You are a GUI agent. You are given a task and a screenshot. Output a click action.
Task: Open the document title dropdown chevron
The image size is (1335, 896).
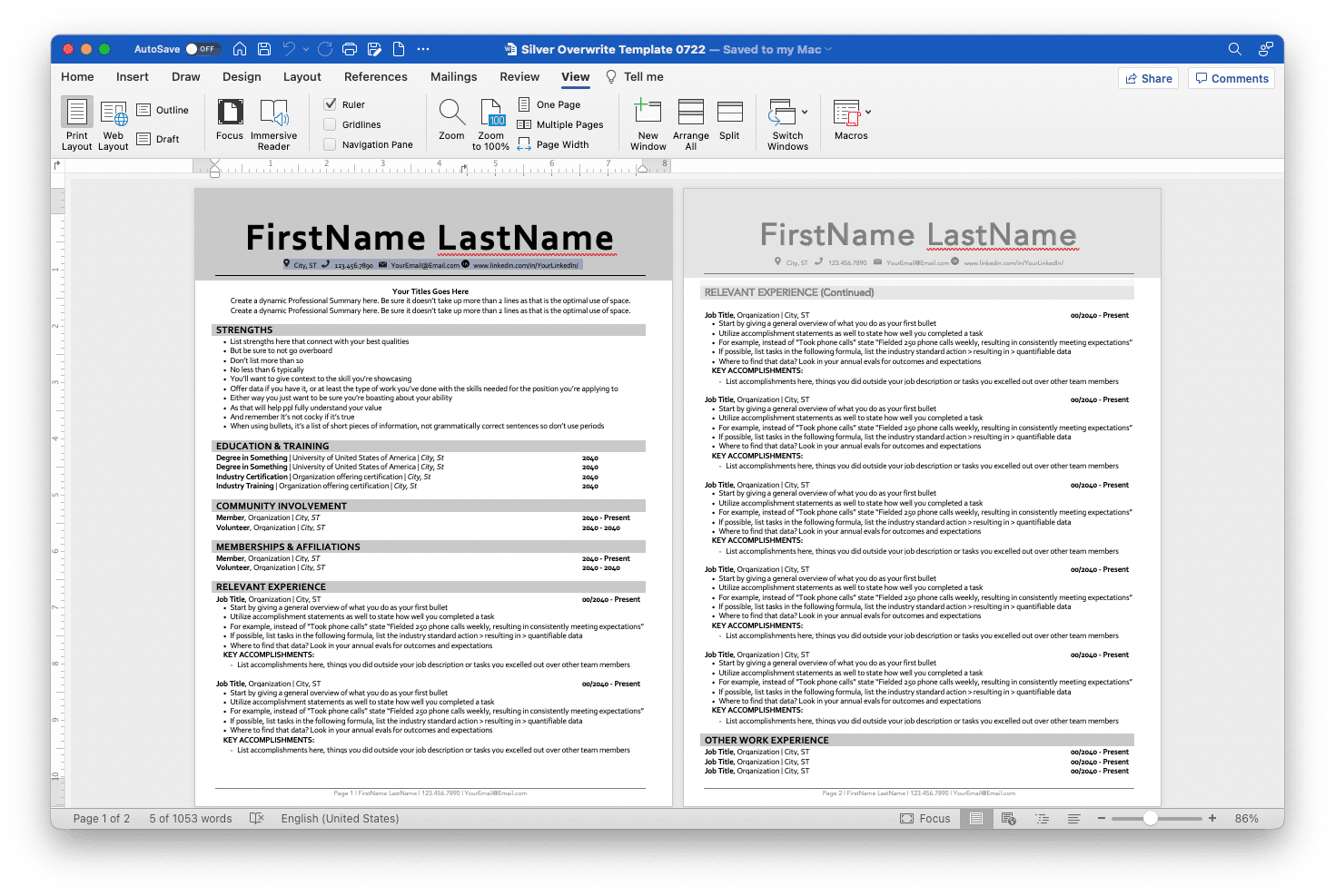[828, 50]
